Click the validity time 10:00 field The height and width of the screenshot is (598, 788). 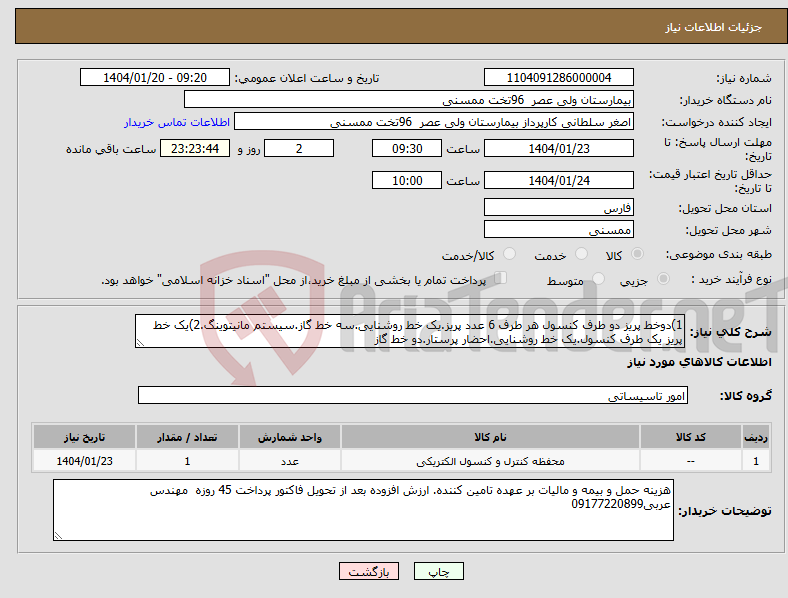point(407,180)
